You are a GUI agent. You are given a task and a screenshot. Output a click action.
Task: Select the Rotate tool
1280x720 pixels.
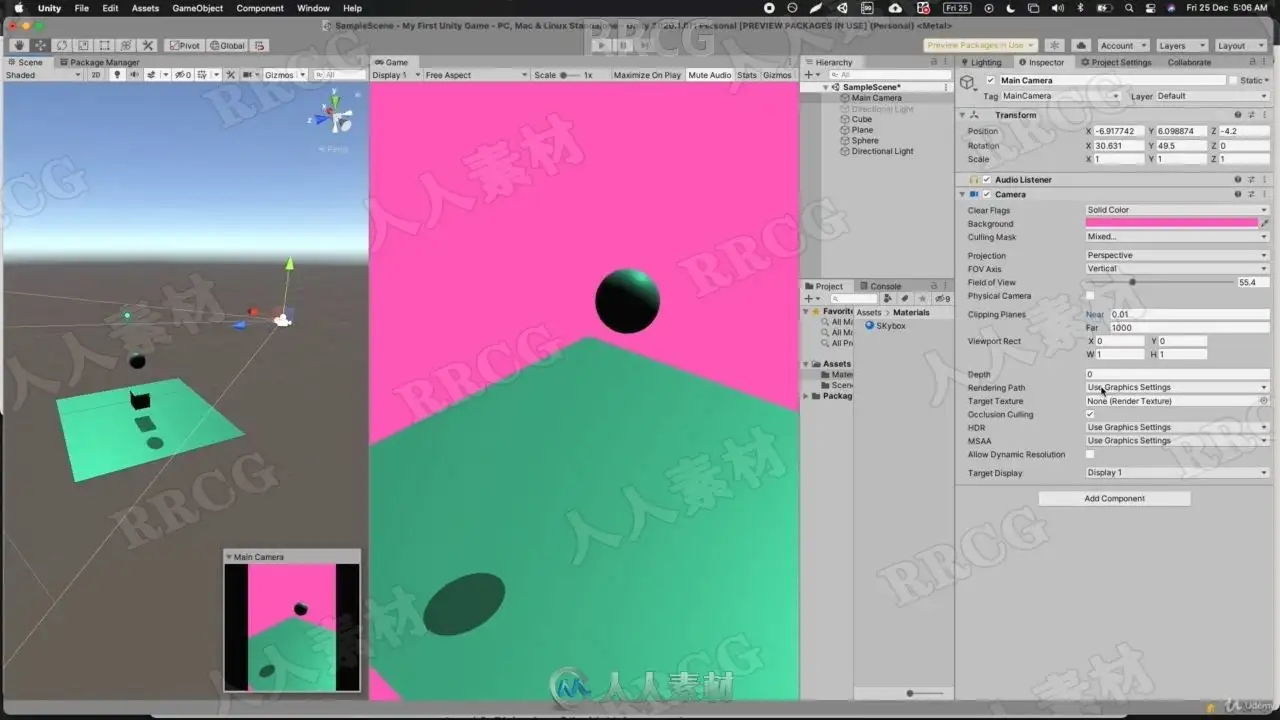click(x=62, y=45)
